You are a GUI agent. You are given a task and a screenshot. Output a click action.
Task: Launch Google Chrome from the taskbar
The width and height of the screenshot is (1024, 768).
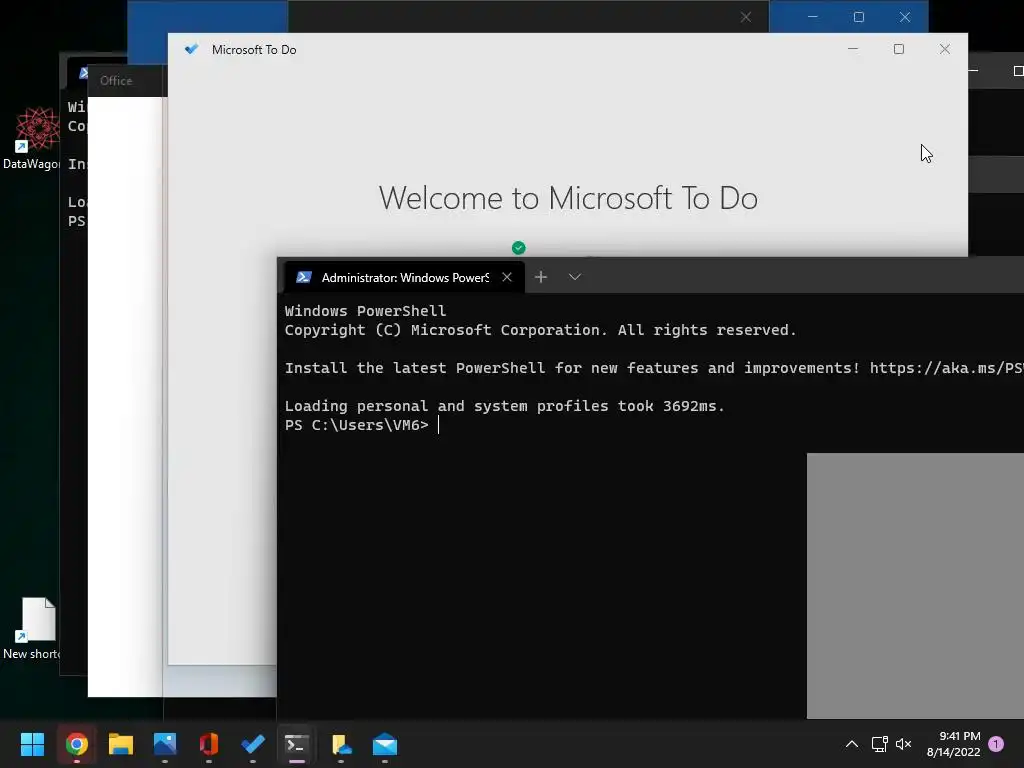(76, 744)
